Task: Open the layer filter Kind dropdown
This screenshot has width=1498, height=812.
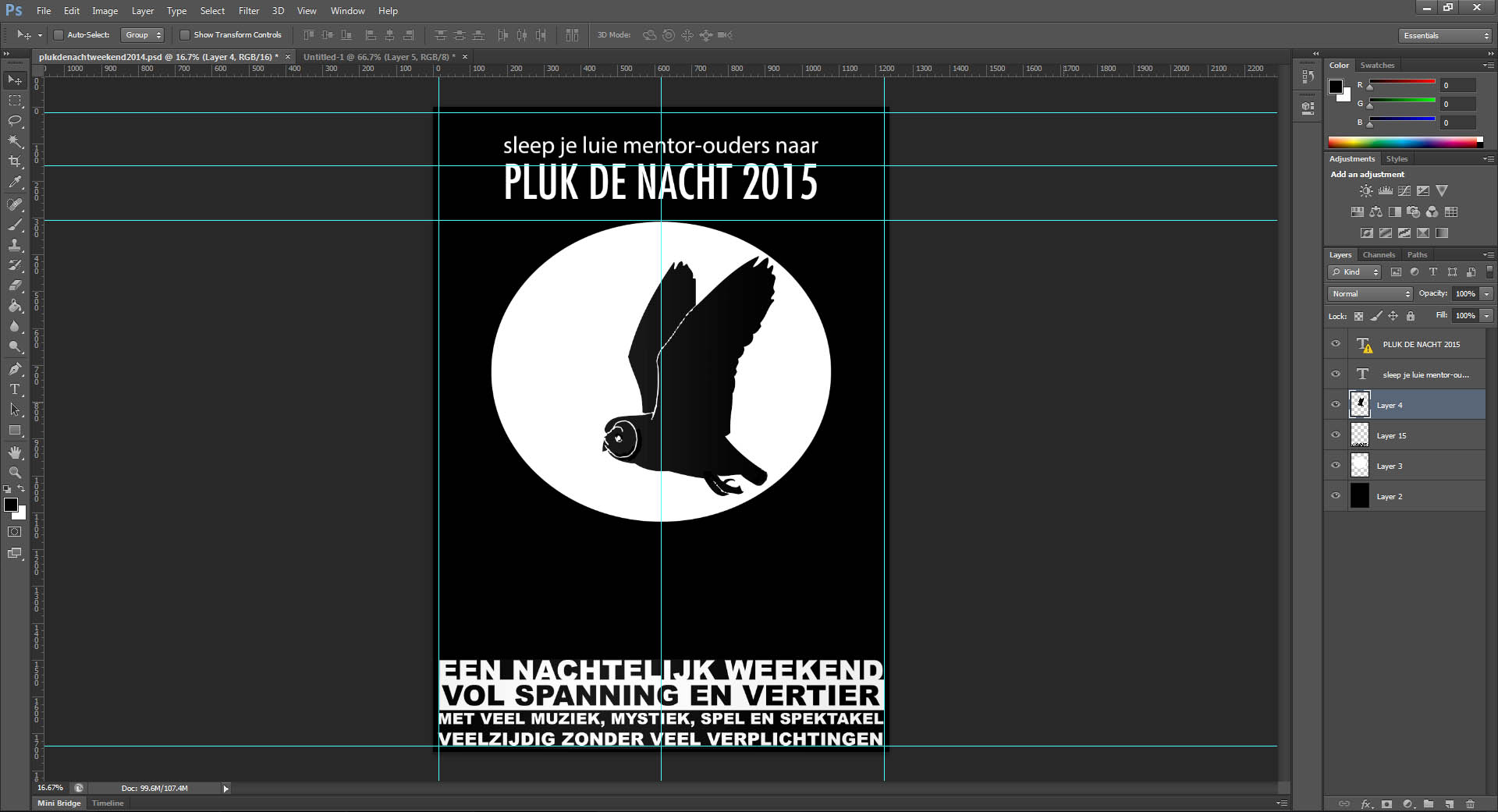Action: (x=1354, y=271)
